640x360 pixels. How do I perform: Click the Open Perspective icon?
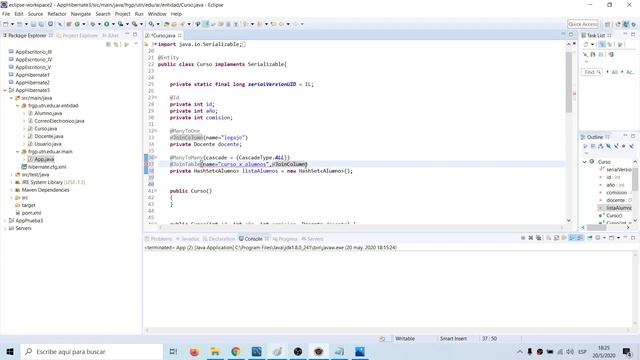(x=608, y=24)
